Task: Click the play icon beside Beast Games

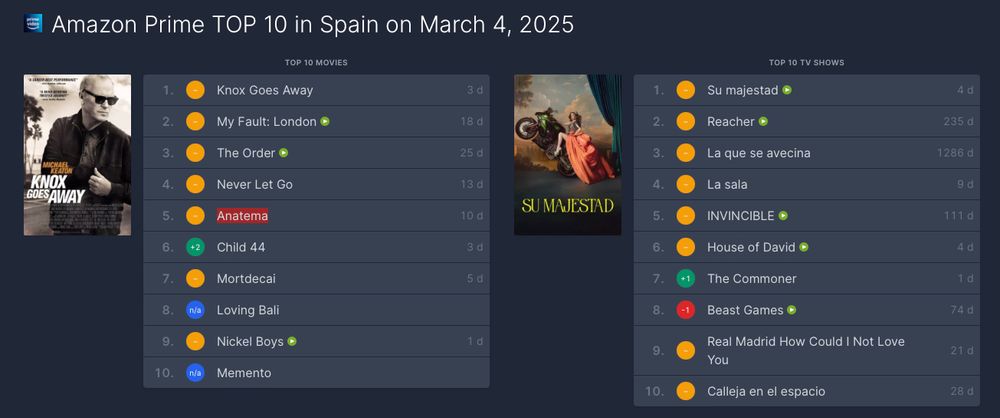Action: 792,310
